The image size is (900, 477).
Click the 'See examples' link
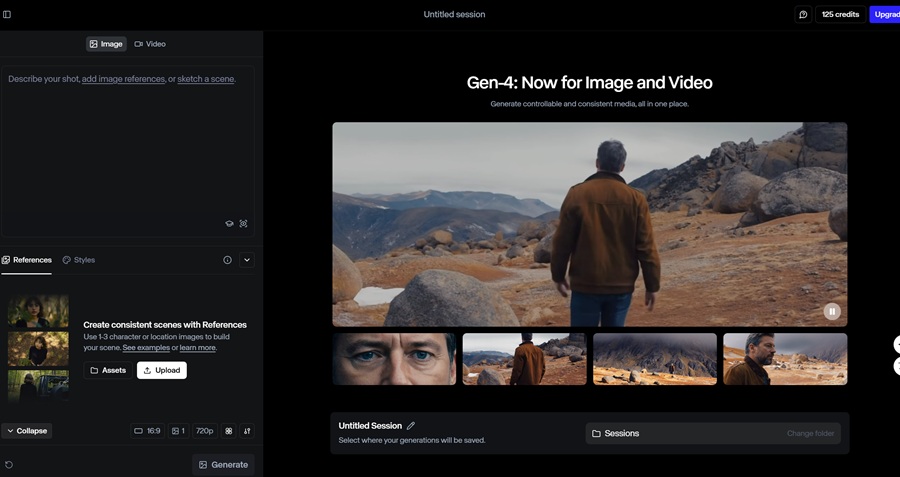pos(146,348)
